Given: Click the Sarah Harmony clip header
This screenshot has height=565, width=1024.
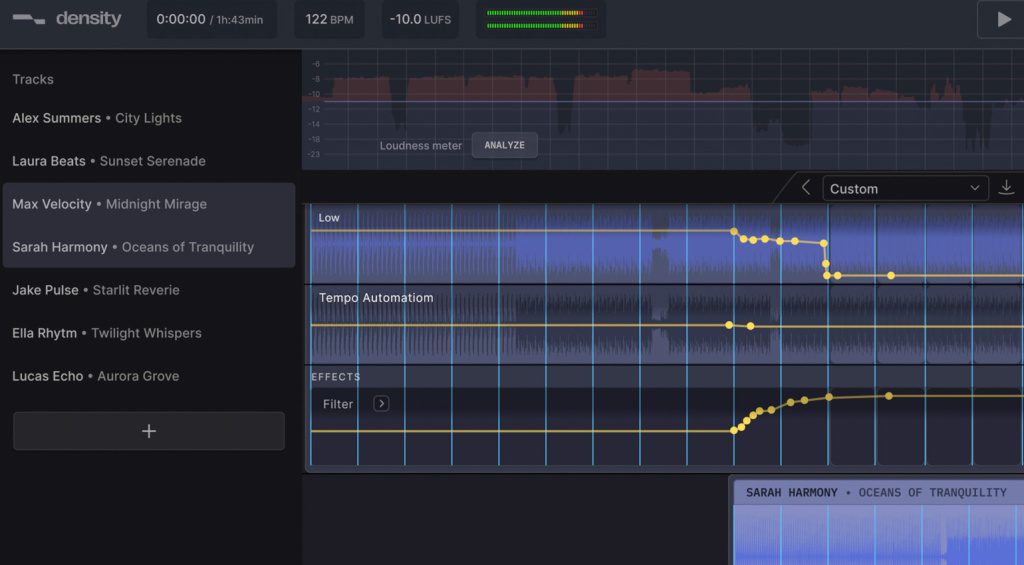Looking at the screenshot, I should (x=876, y=492).
